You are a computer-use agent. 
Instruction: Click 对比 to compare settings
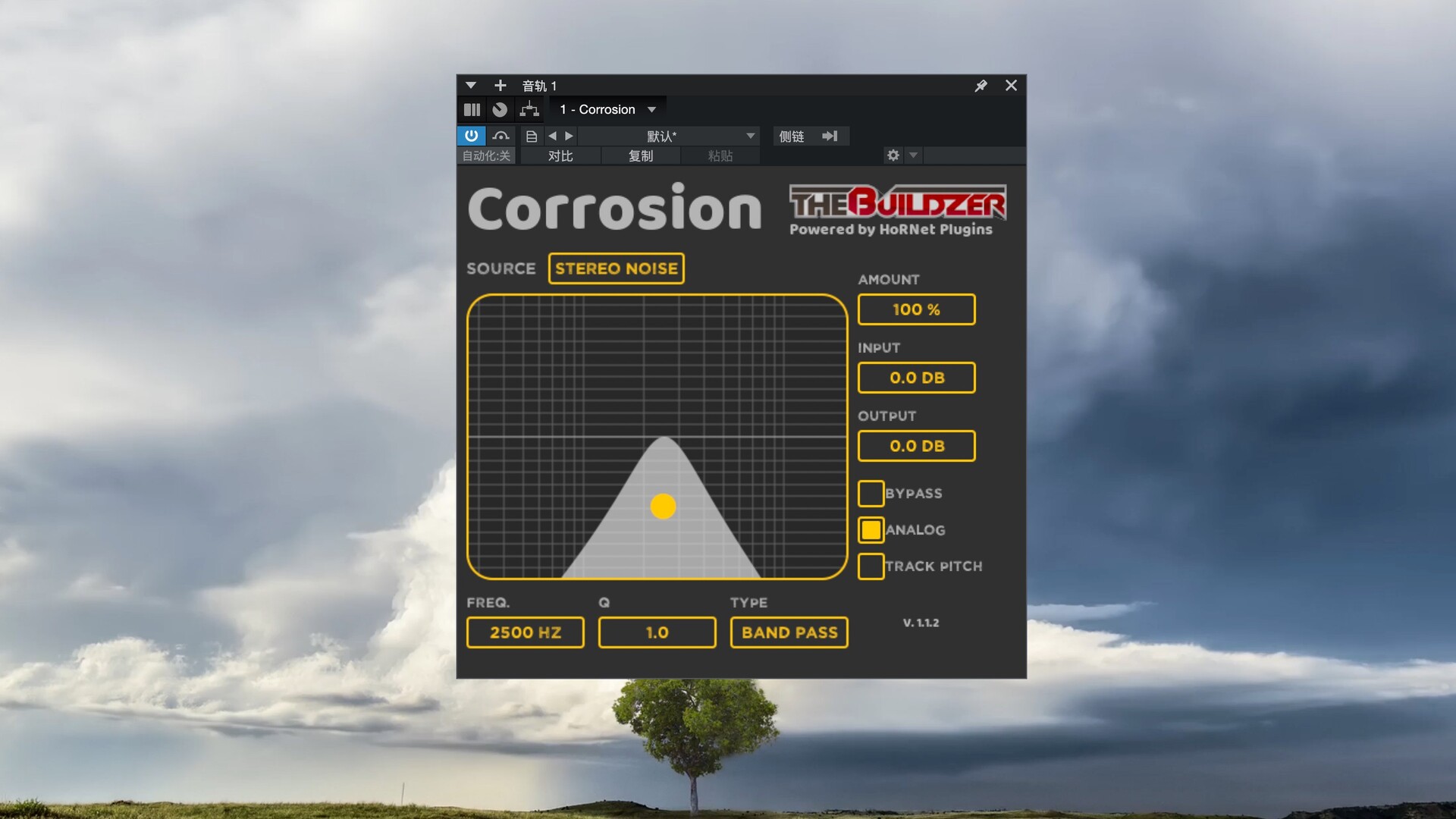[560, 156]
